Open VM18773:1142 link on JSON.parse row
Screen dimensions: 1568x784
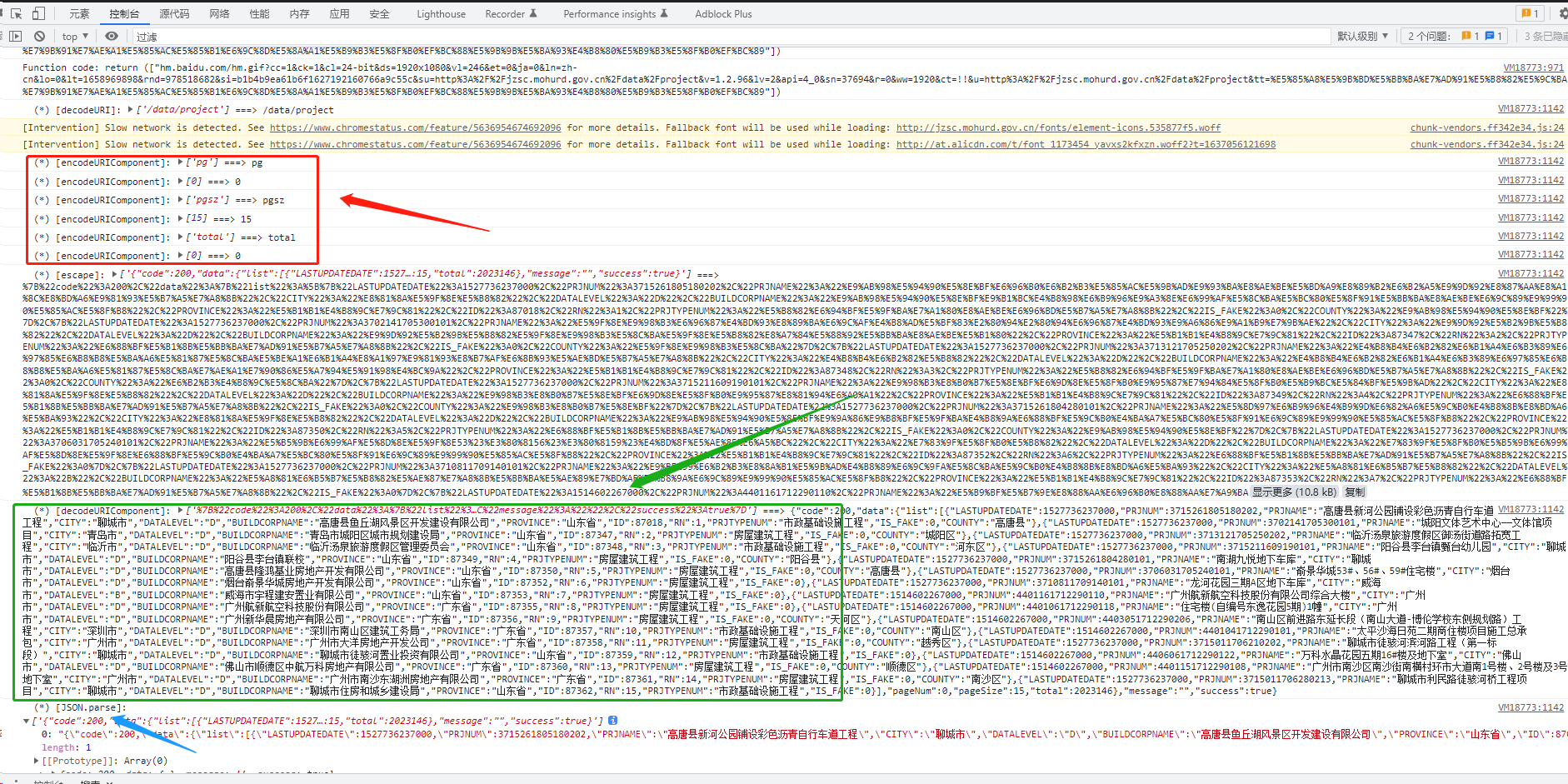click(1531, 707)
